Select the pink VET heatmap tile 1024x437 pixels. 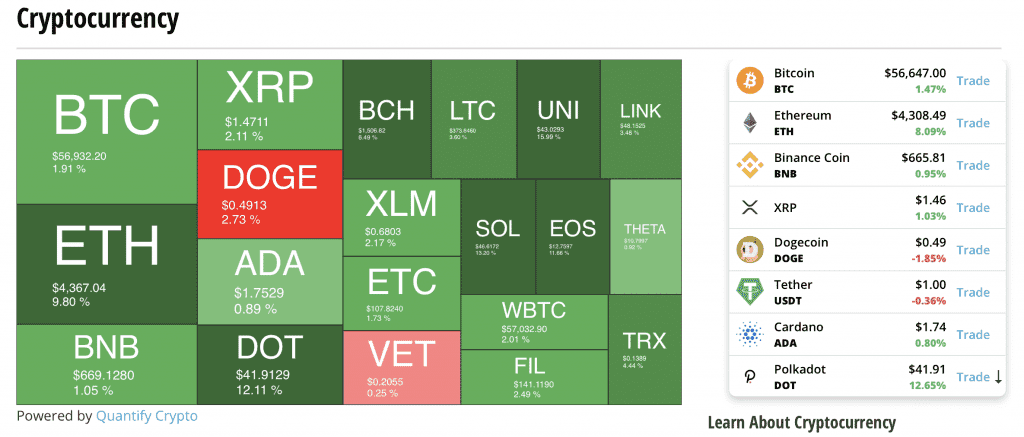click(x=402, y=368)
